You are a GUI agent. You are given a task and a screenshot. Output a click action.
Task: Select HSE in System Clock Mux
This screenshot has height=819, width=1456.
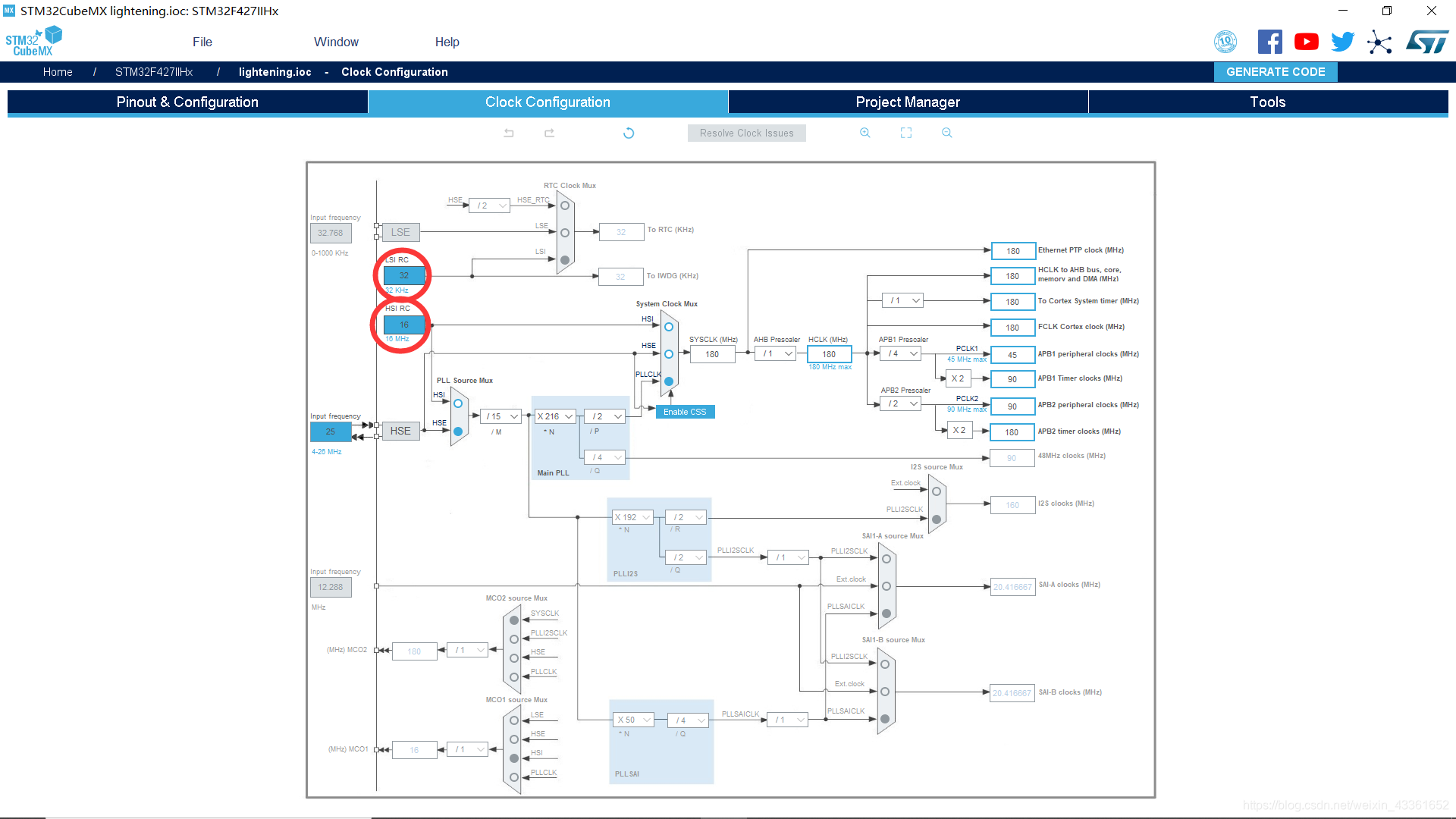coord(669,354)
